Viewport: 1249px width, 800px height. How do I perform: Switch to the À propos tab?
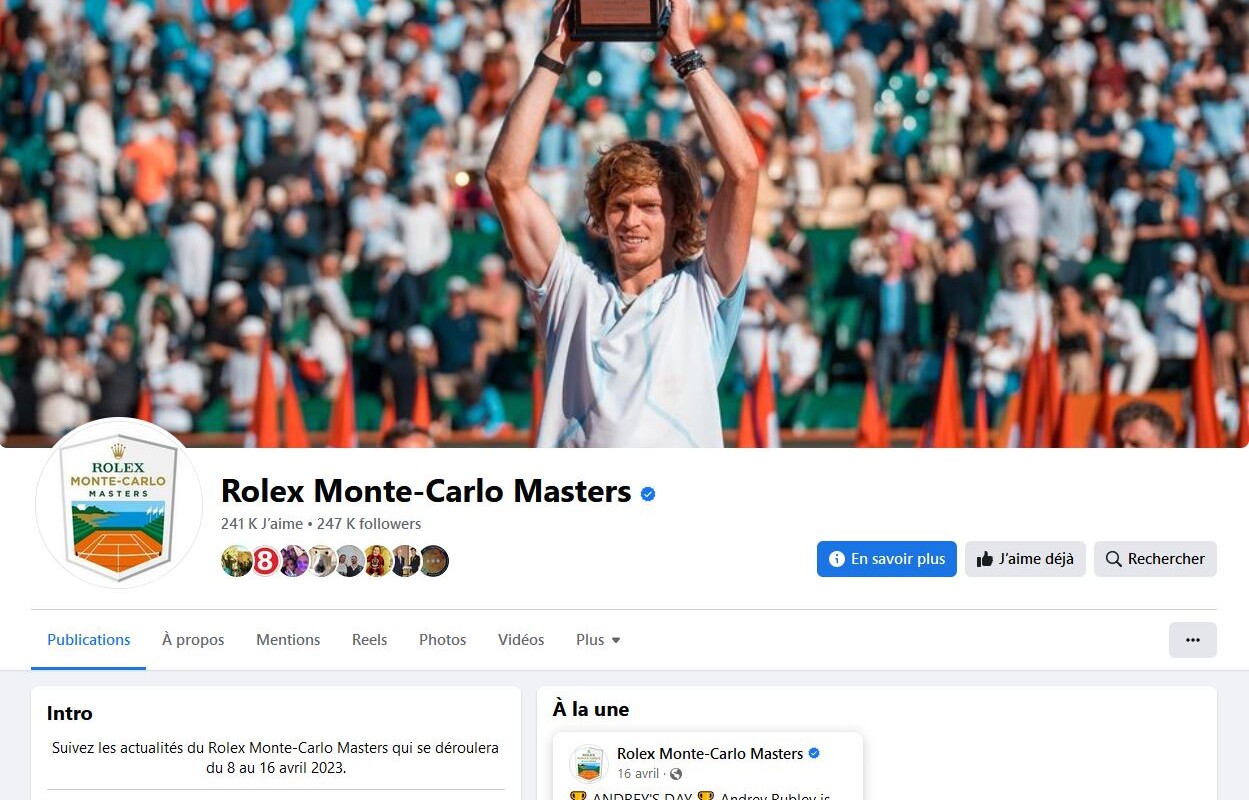(193, 640)
